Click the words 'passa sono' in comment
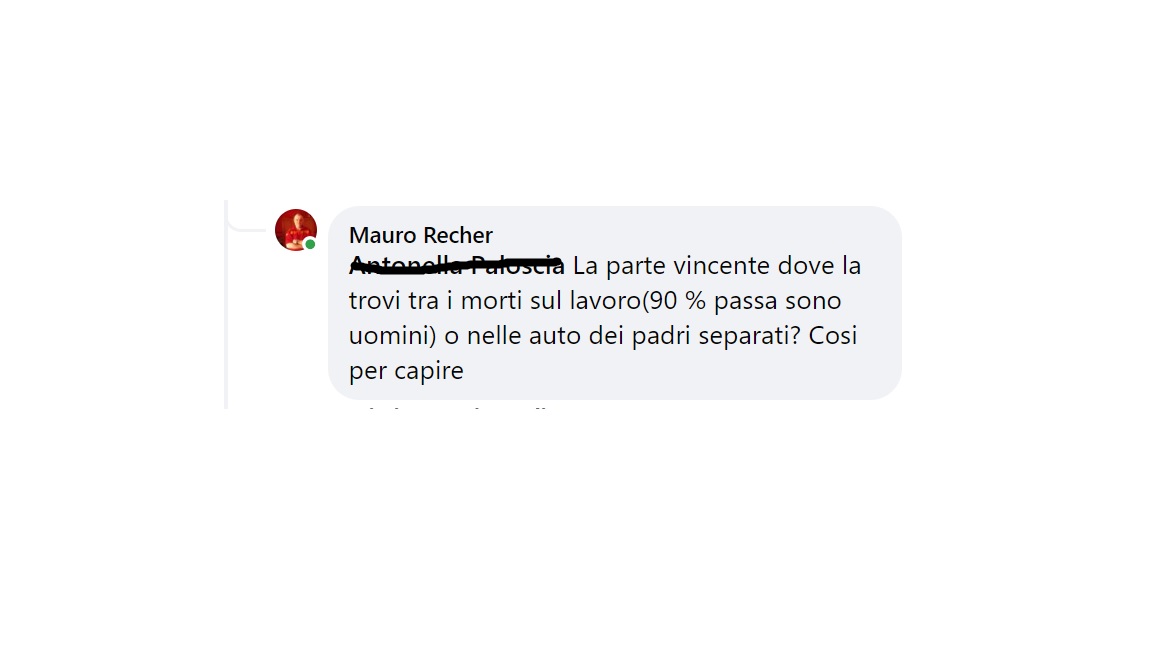 point(777,300)
